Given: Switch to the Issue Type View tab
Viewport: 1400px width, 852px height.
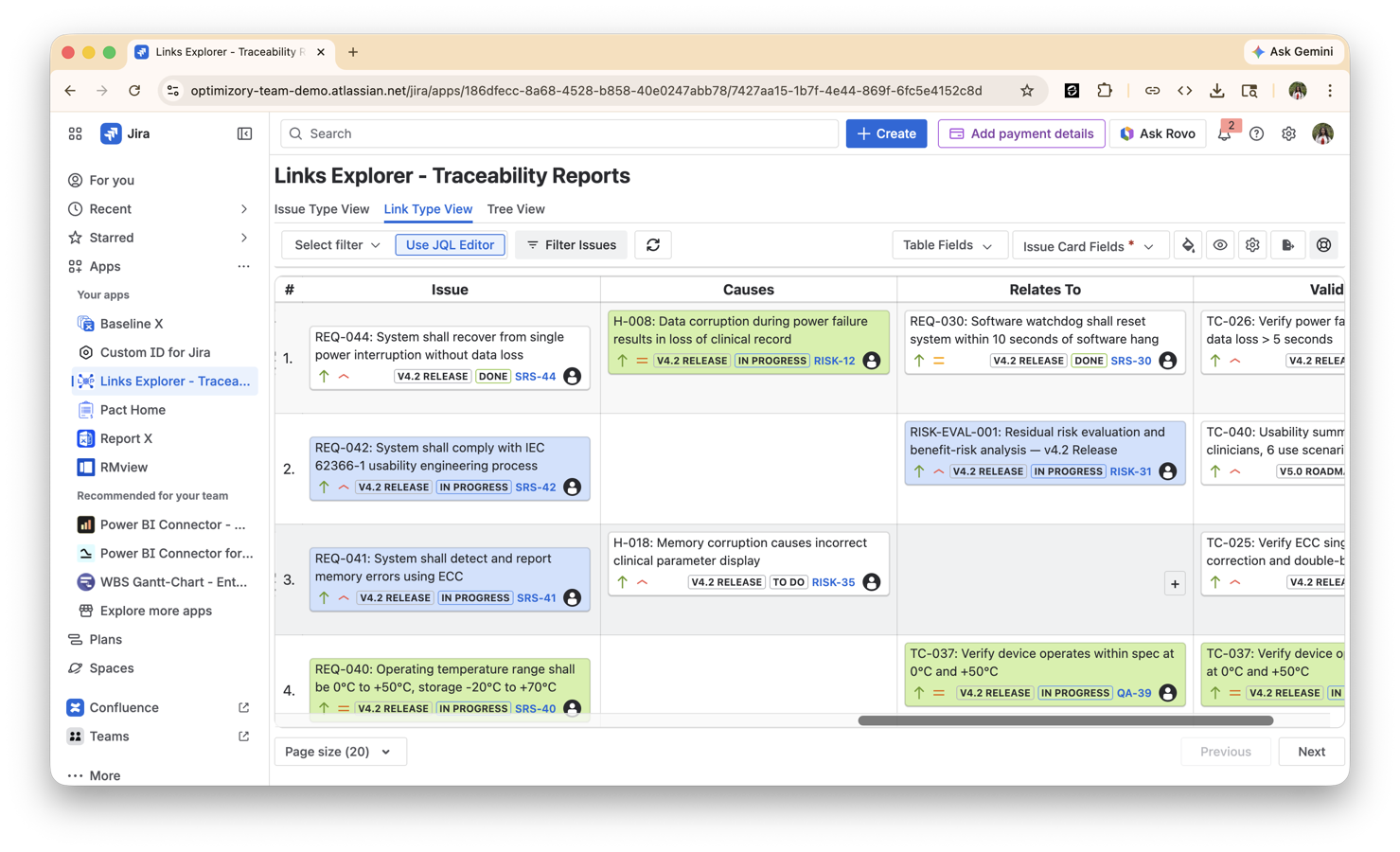Looking at the screenshot, I should point(322,209).
